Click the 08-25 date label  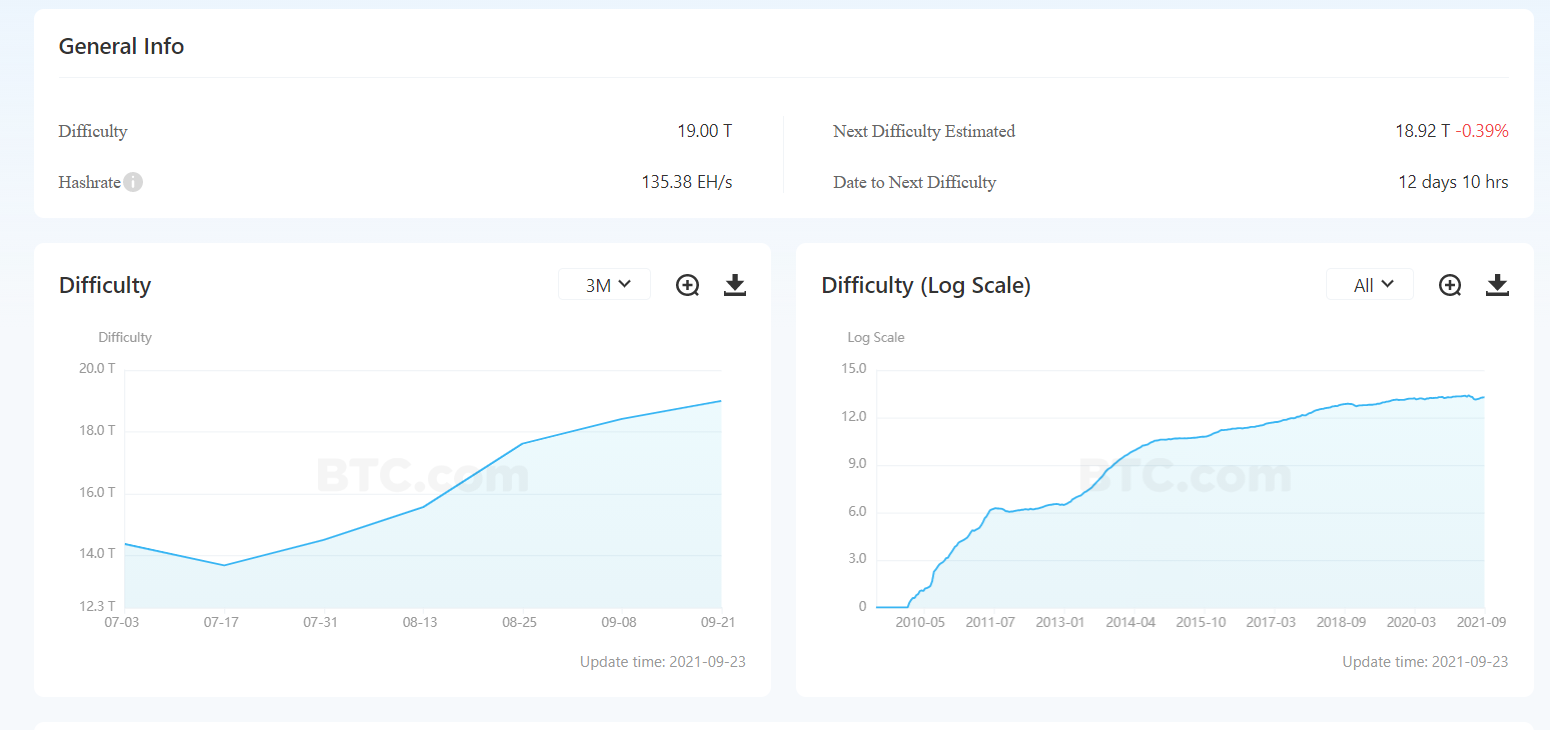[x=520, y=622]
